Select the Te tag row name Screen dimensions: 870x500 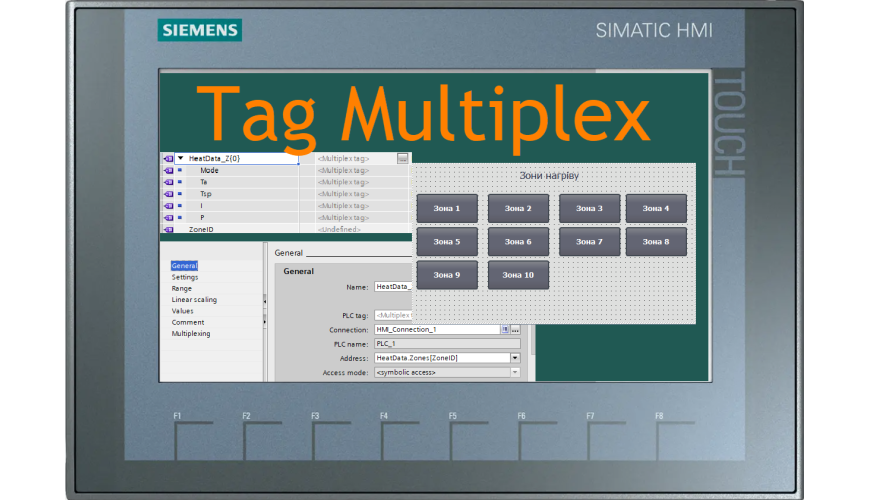(x=204, y=182)
